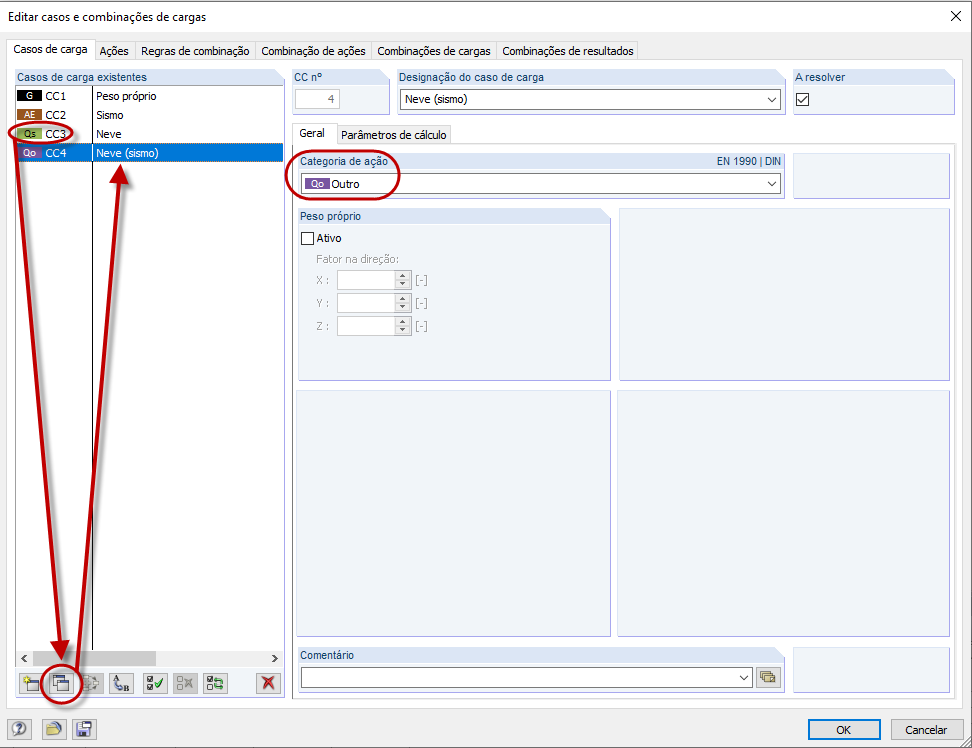Decrease the Y direction factor spinner

tap(403, 307)
